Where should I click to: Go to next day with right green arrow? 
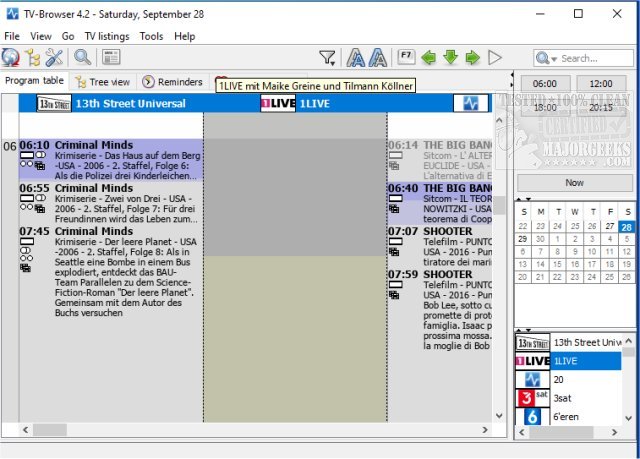pos(473,58)
